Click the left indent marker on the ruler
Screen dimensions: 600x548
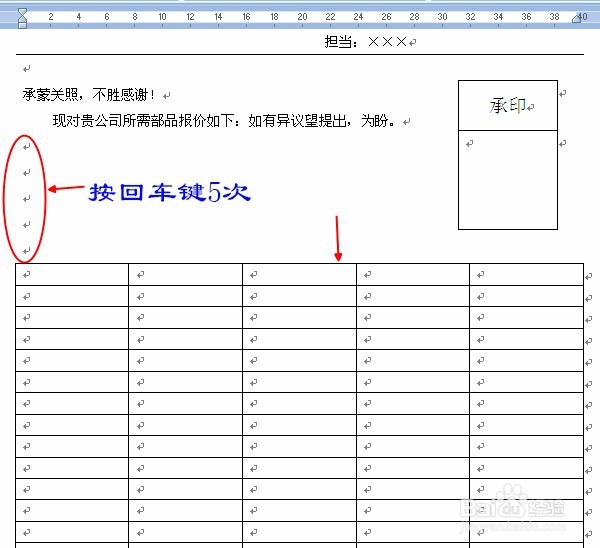(x=23, y=18)
